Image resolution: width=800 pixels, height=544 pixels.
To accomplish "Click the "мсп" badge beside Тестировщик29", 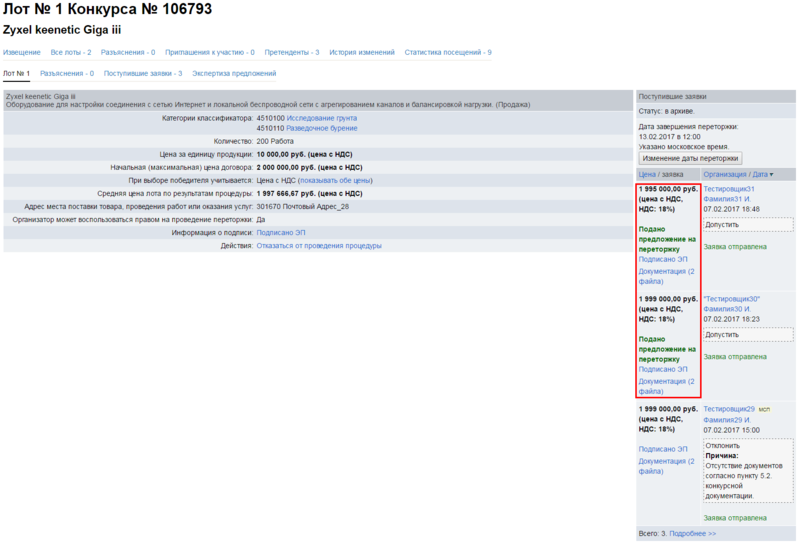I will pos(764,409).
